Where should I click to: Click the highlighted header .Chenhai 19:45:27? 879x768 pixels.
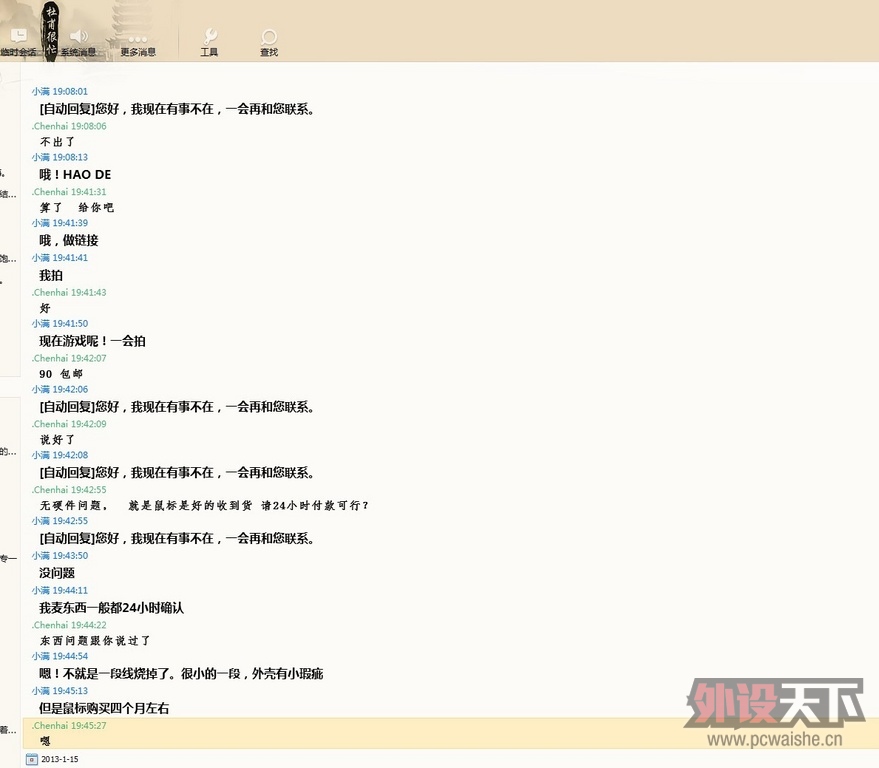(x=69, y=725)
